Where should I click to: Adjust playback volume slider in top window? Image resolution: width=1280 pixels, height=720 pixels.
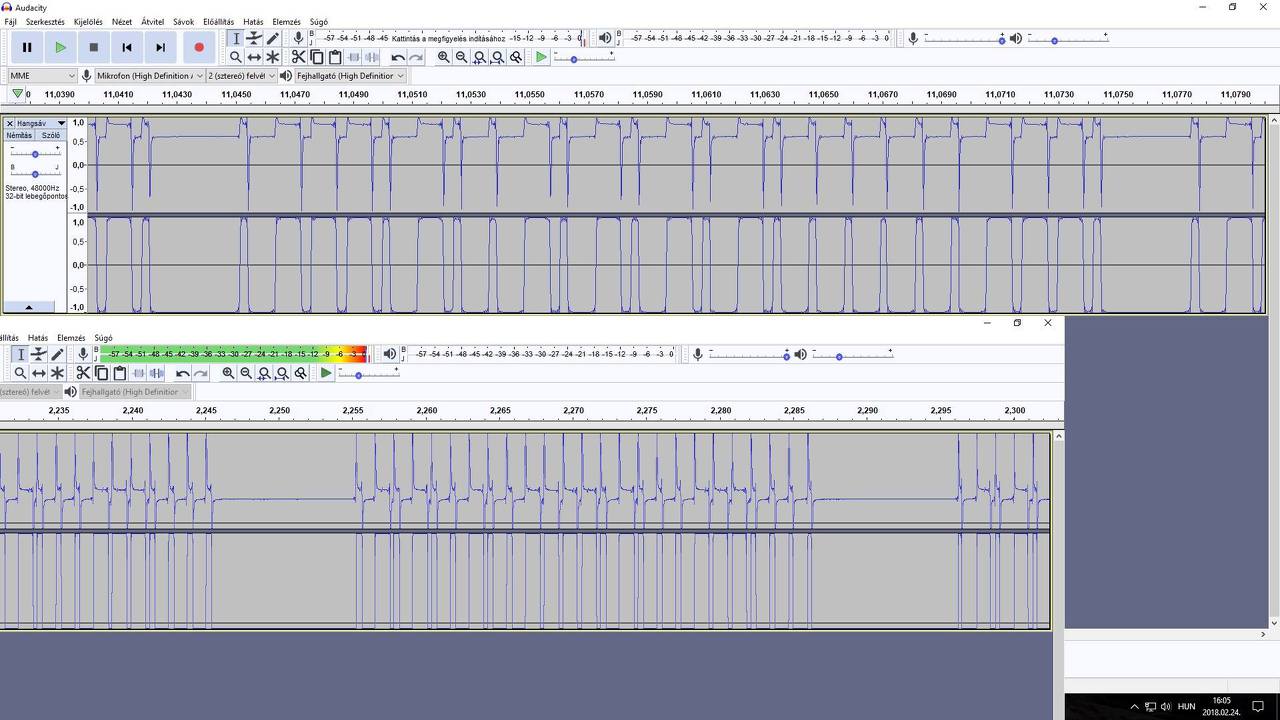[x=1066, y=39]
